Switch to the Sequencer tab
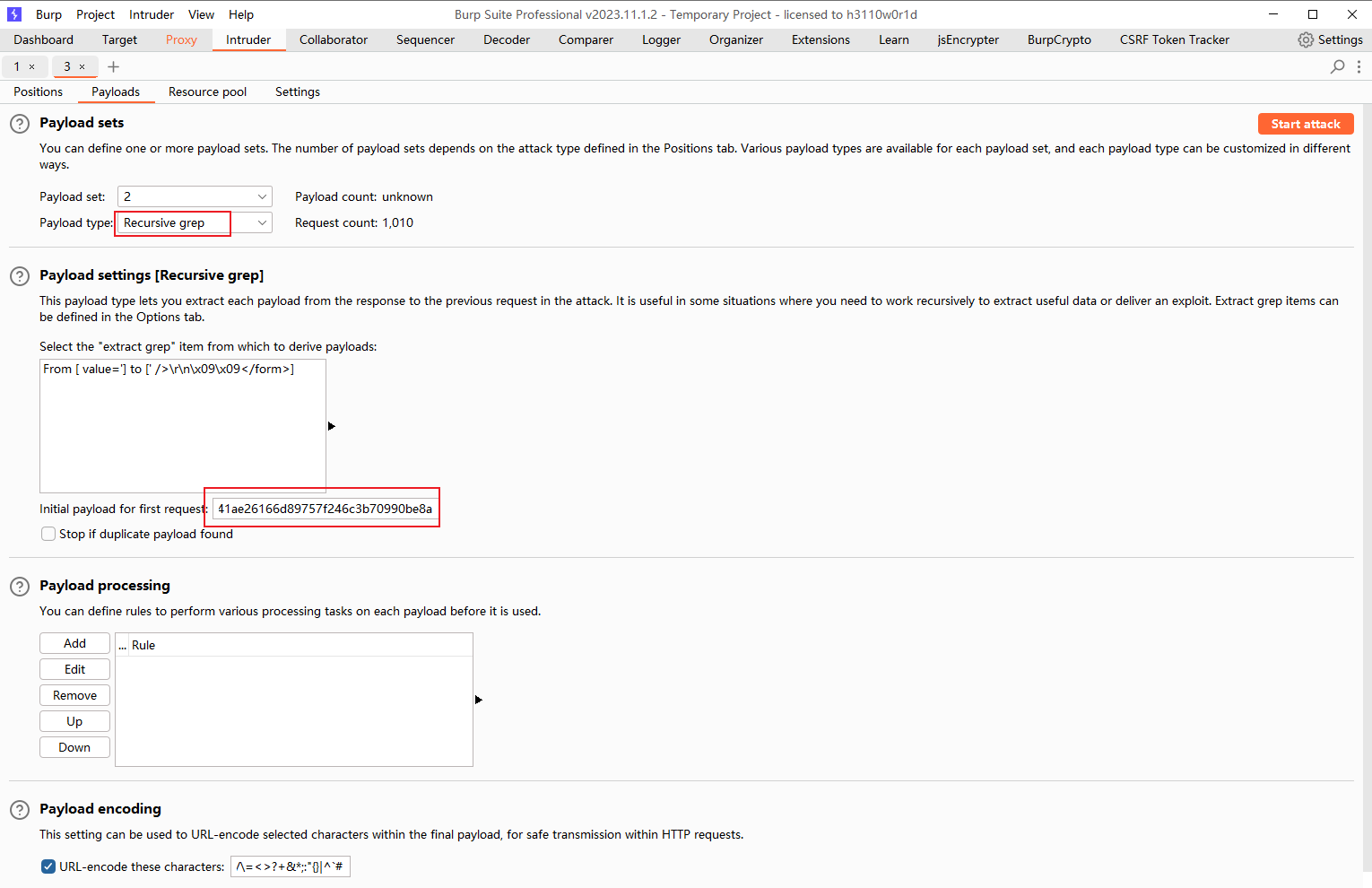This screenshot has height=888, width=1372. tap(425, 39)
